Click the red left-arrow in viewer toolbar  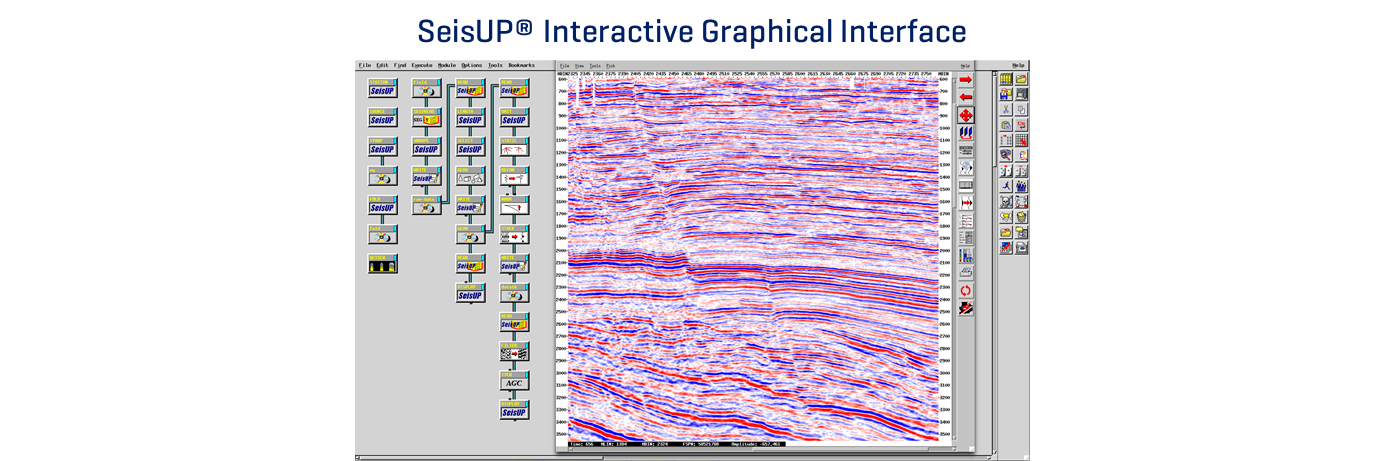pos(966,97)
